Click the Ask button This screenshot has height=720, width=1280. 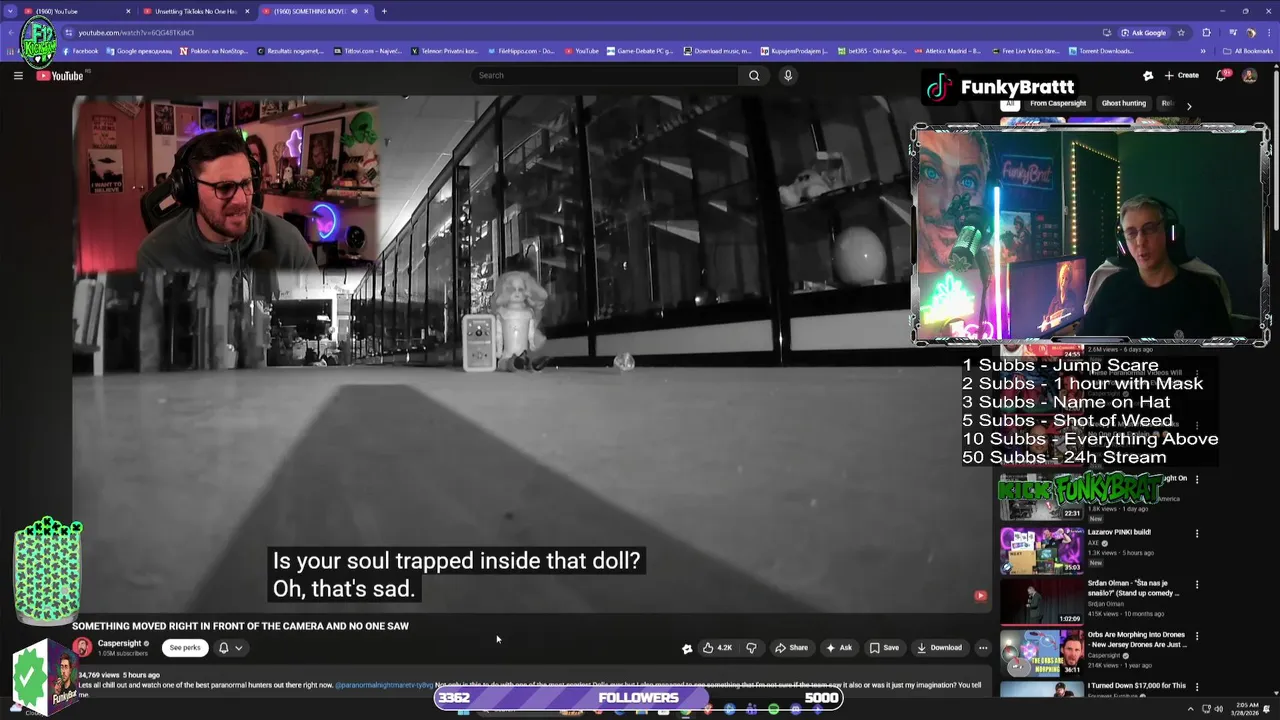[x=839, y=647]
